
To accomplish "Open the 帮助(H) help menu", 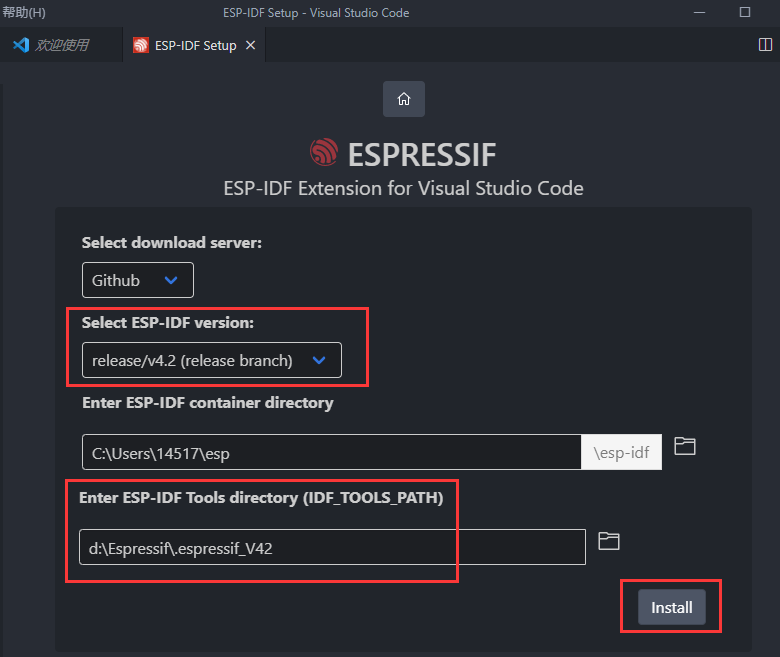I will 24,12.
